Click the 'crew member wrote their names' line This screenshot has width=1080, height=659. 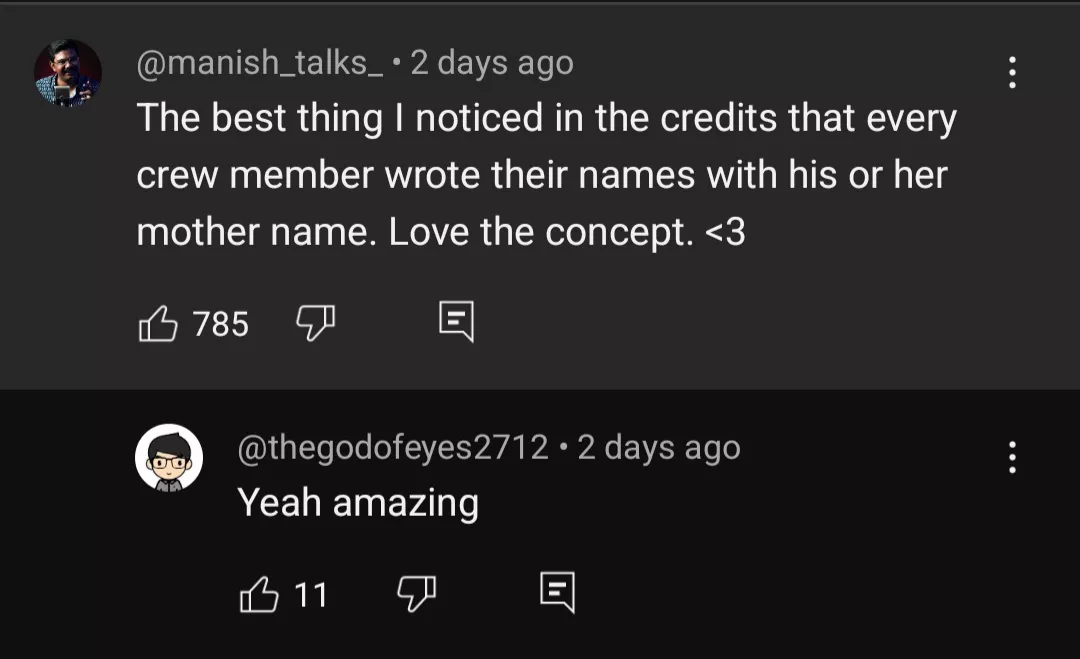541,176
